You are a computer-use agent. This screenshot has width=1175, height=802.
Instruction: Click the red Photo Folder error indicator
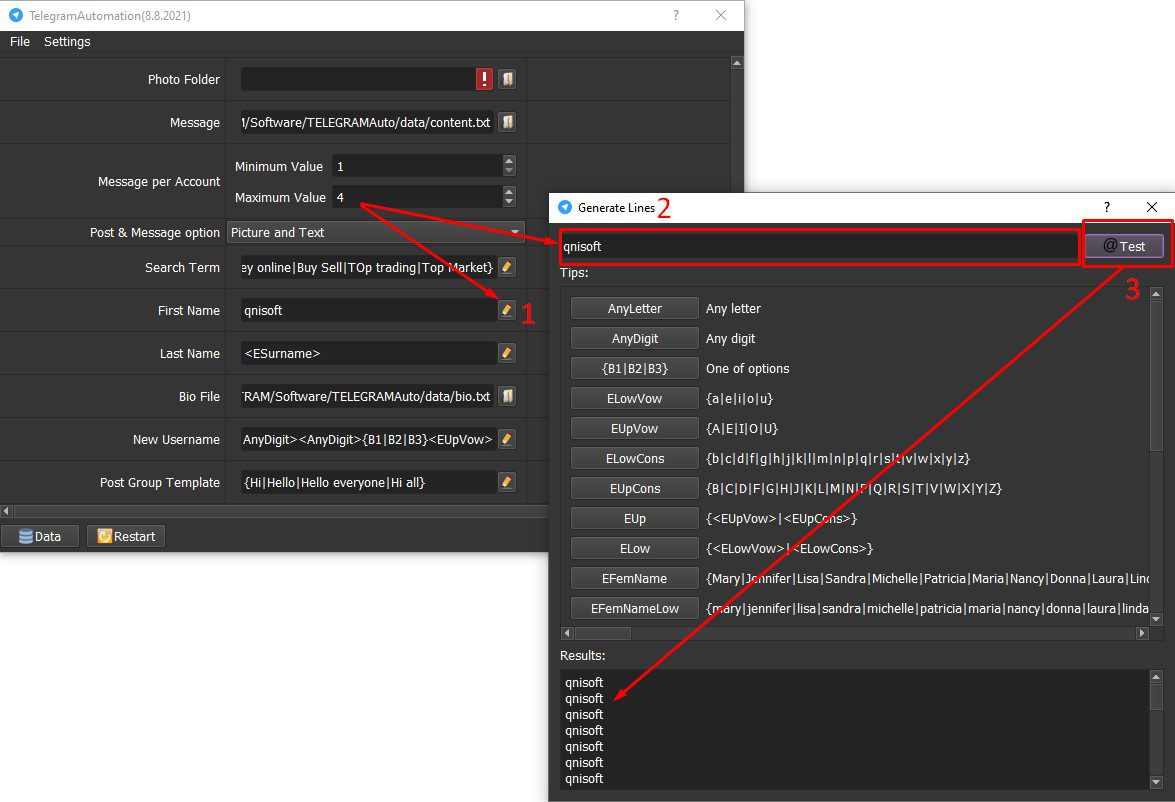pyautogui.click(x=484, y=79)
